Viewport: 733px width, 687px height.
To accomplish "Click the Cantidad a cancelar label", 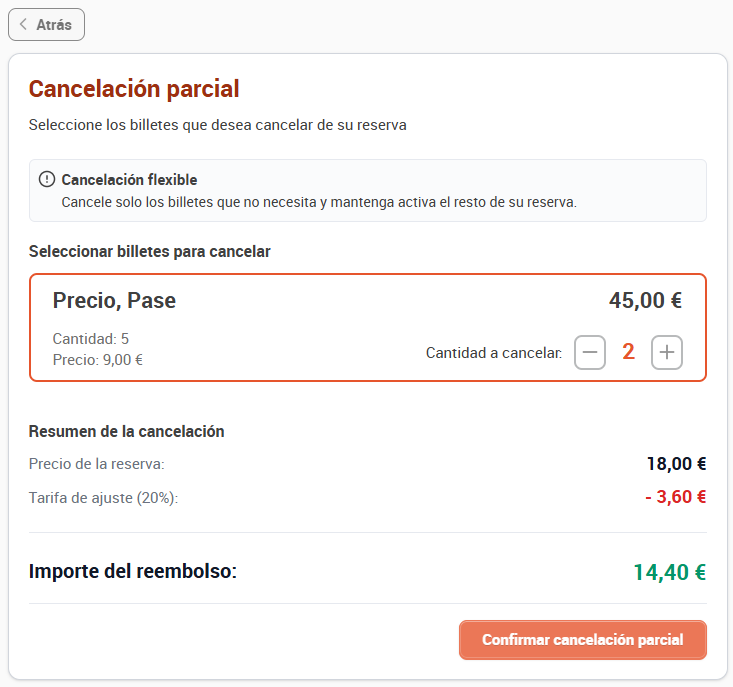I will [x=494, y=353].
